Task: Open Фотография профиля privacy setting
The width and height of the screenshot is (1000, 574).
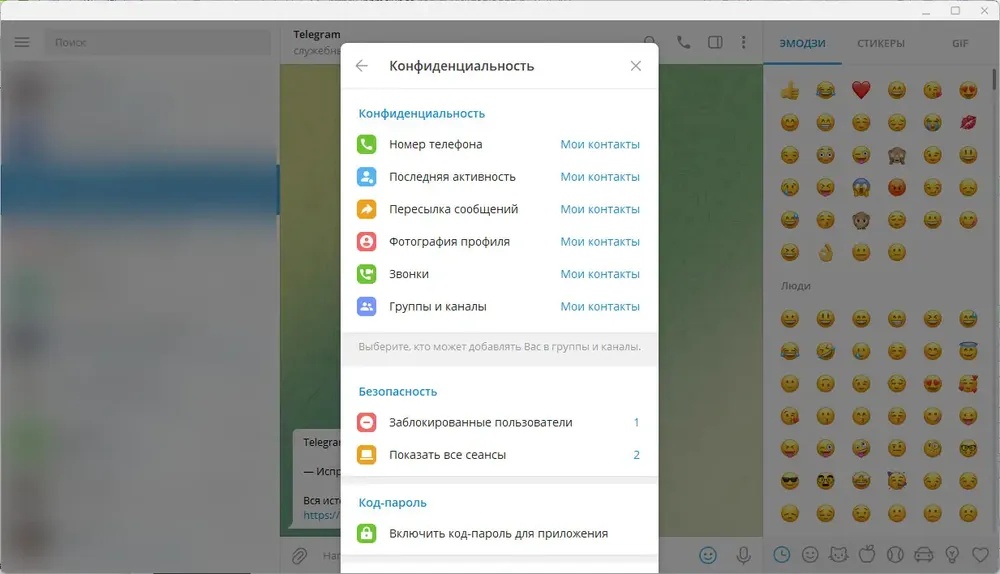Action: pos(499,242)
